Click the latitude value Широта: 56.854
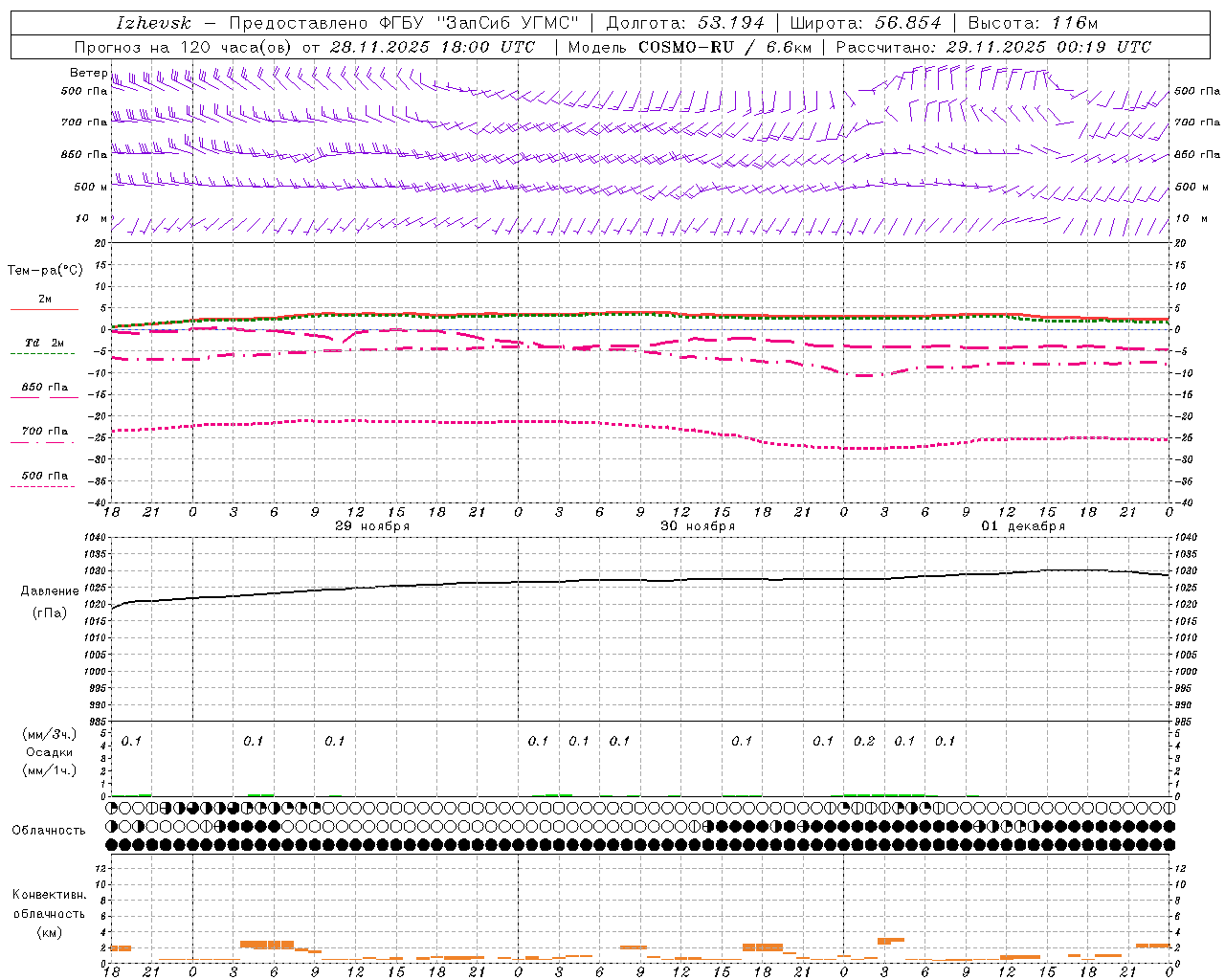Image resolution: width=1225 pixels, height=980 pixels. pyautogui.click(x=865, y=23)
